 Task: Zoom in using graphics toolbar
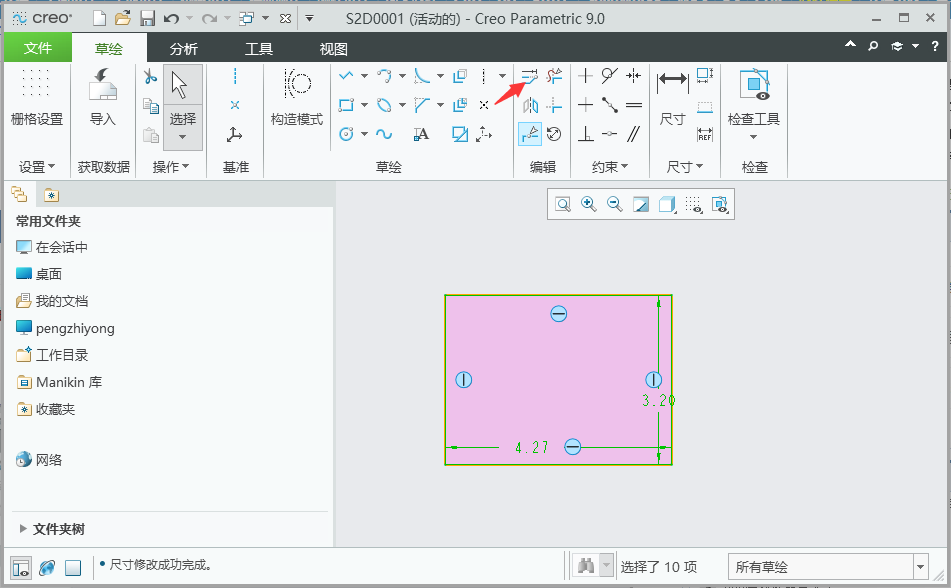[x=589, y=204]
